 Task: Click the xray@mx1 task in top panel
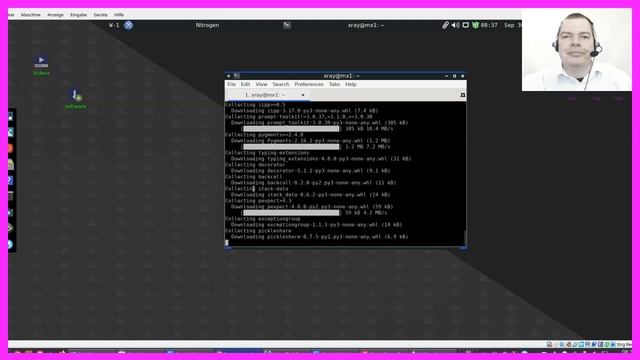366,25
